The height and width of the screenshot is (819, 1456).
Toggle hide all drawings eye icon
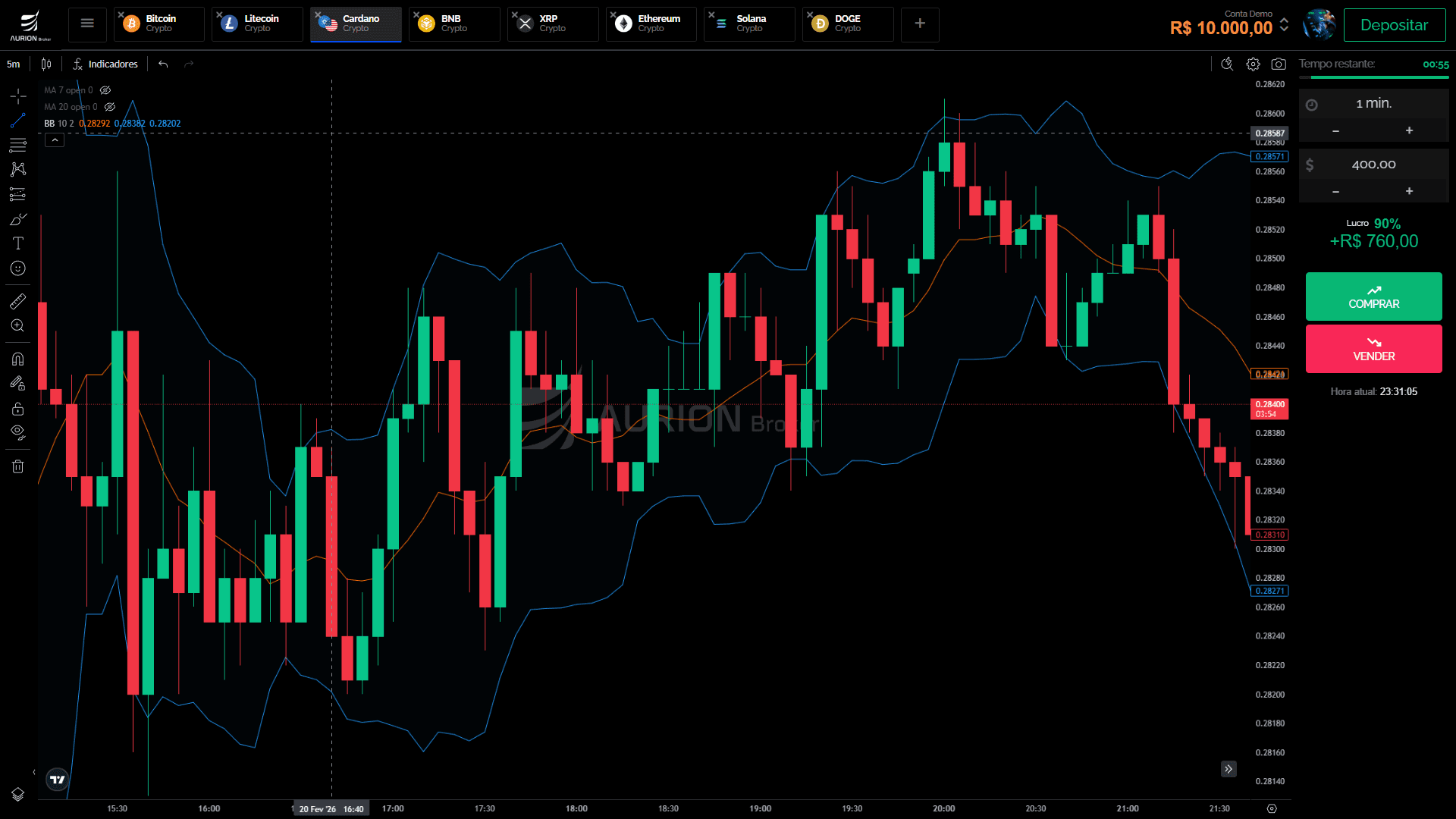click(17, 432)
